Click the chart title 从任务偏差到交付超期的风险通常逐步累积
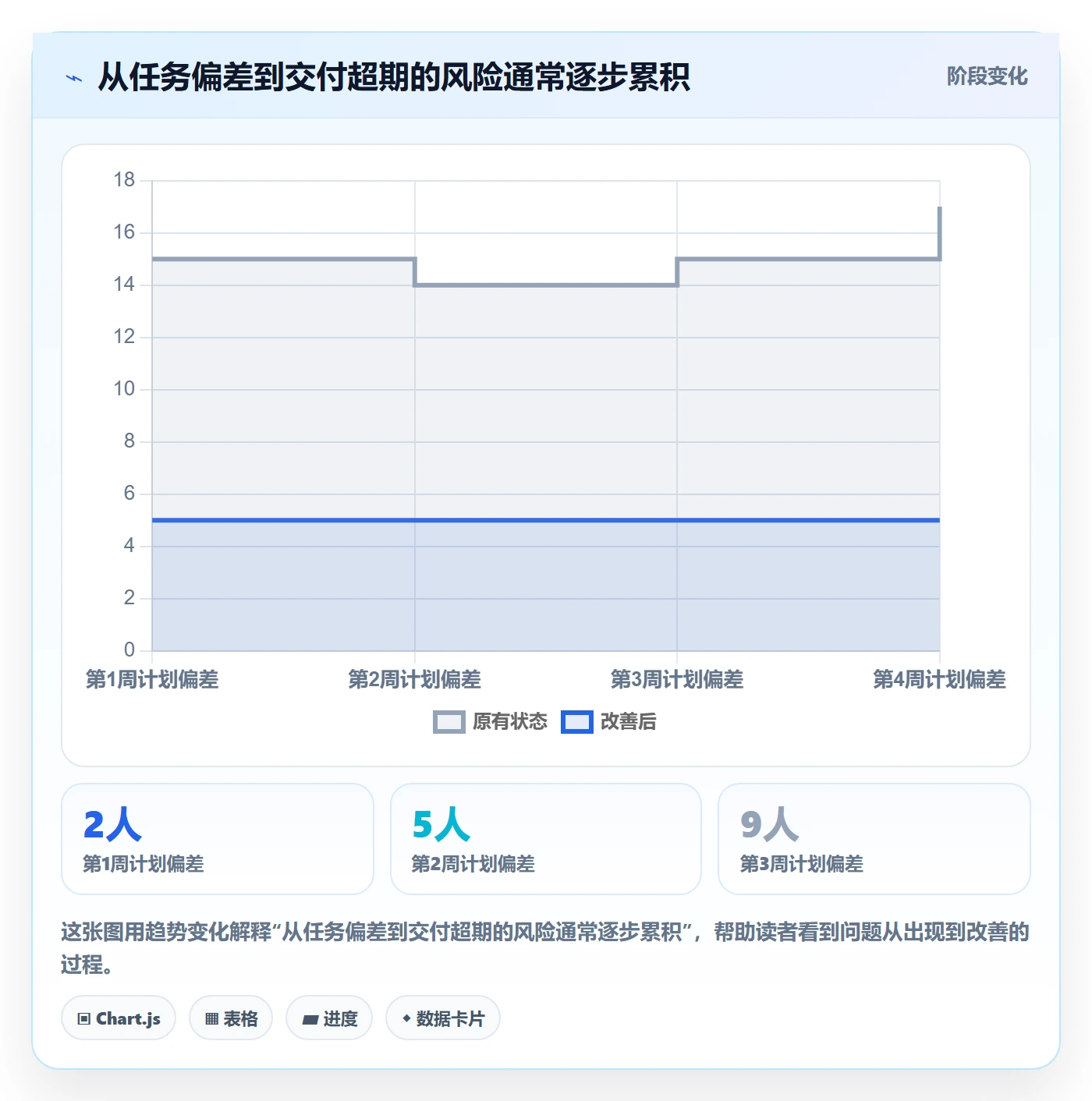This screenshot has width=1092, height=1101. (x=394, y=77)
